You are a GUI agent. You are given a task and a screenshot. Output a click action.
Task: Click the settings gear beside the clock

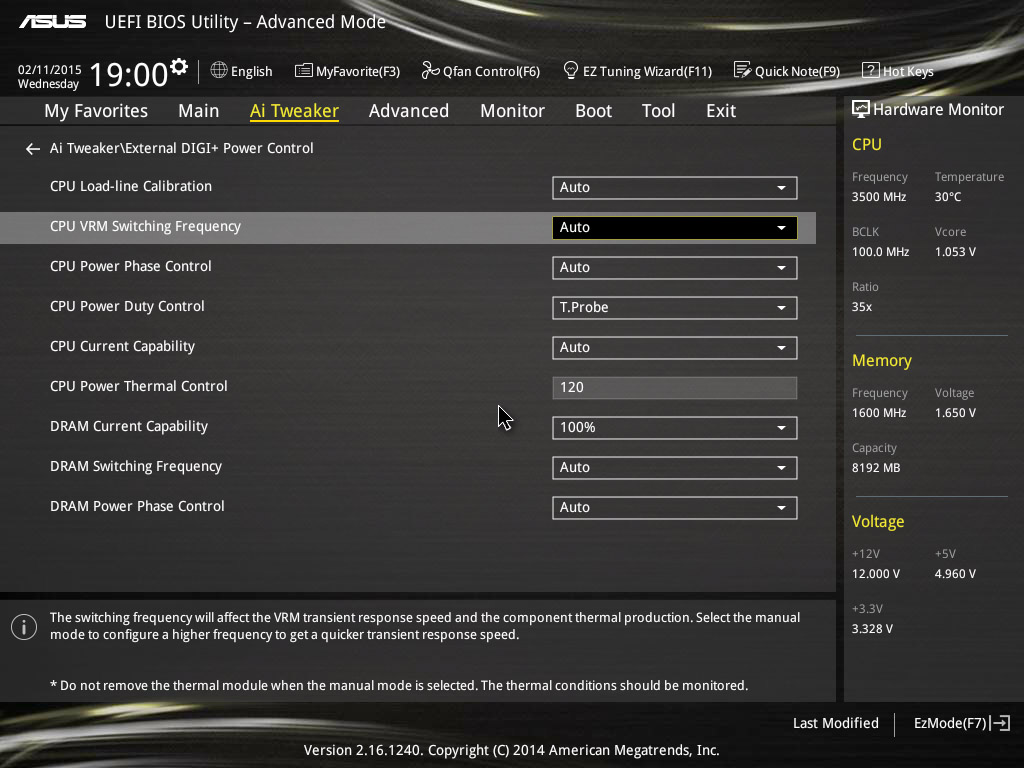click(x=179, y=67)
